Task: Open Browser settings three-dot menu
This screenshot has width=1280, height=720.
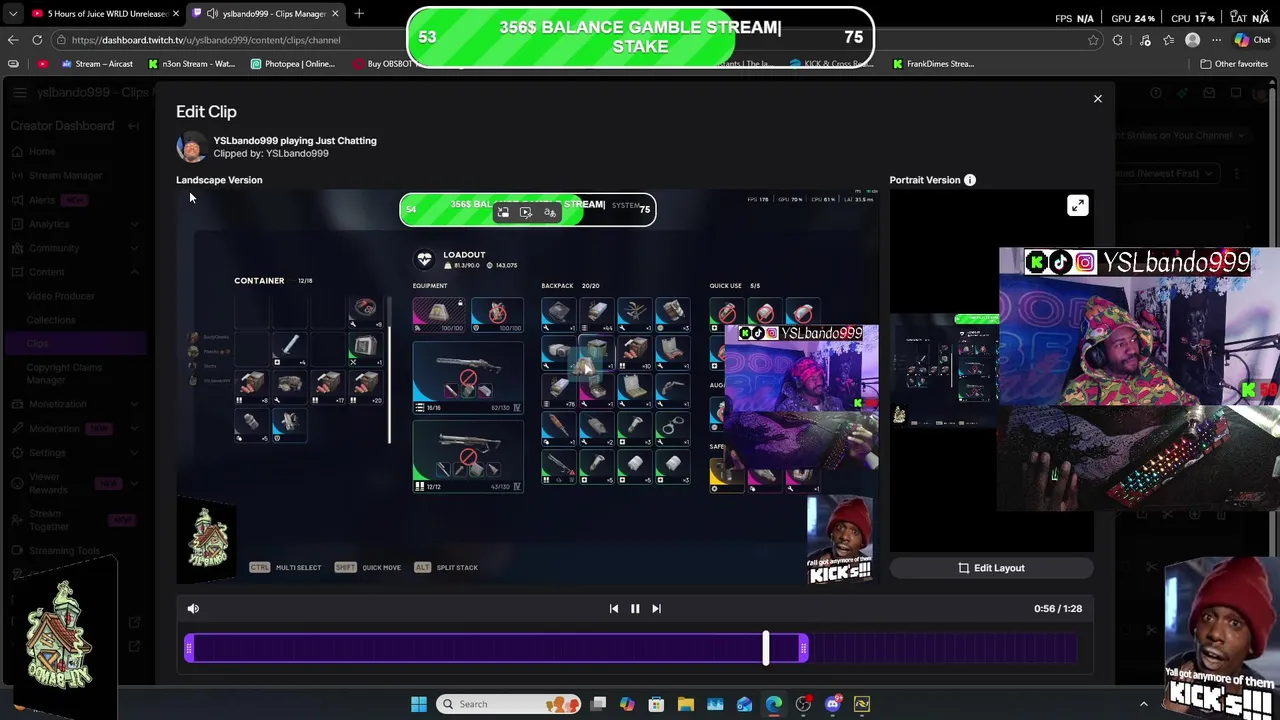Action: (x=1218, y=40)
